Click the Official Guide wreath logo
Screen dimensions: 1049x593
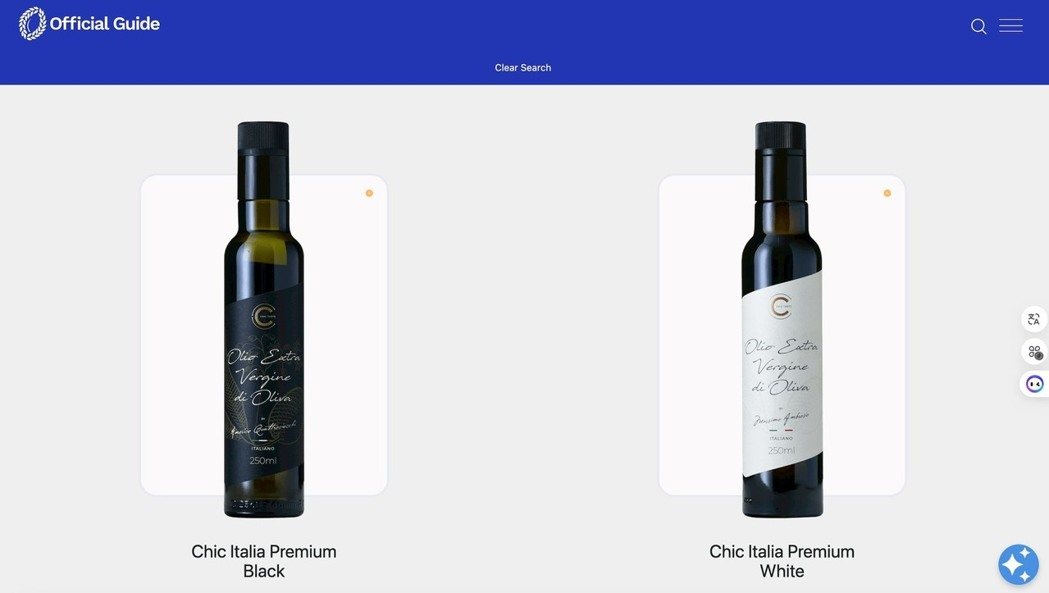pos(32,23)
